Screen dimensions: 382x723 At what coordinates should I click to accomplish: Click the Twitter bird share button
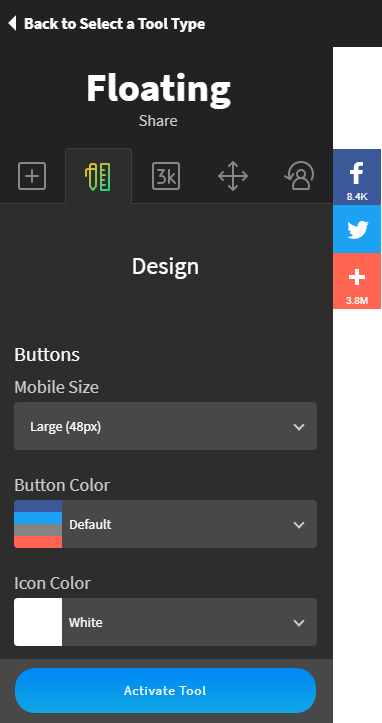357,229
